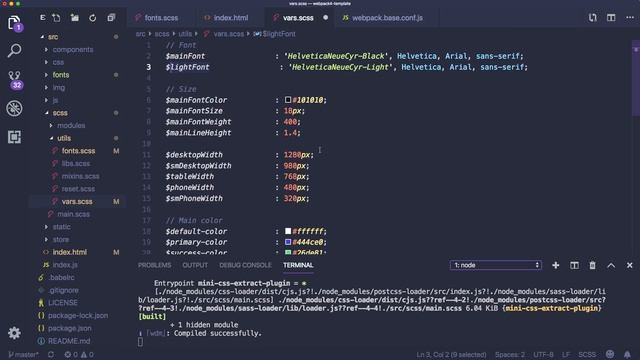
Task: Expand the static folder
Action: tap(61, 227)
